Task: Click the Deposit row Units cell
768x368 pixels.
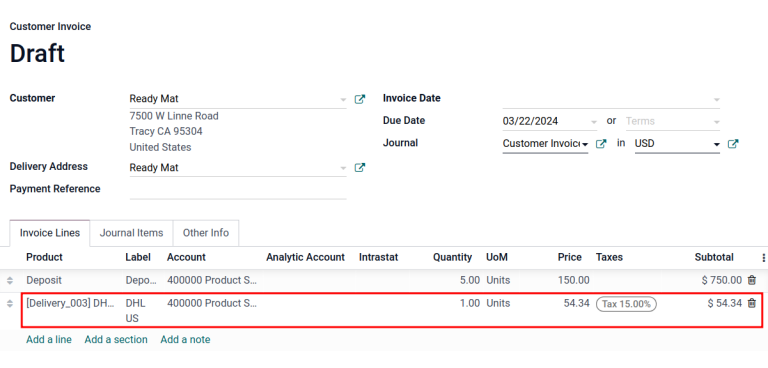Action: [x=498, y=280]
